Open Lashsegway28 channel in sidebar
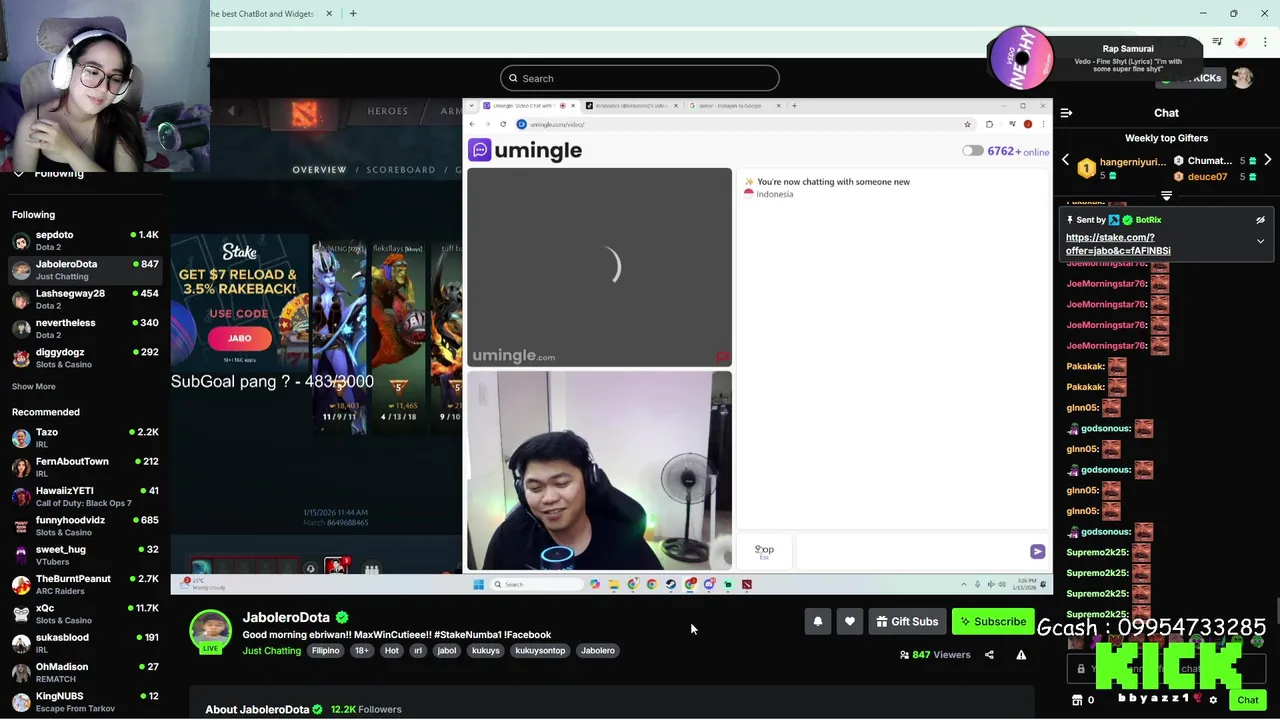This screenshot has height=720, width=1280. tap(85, 299)
